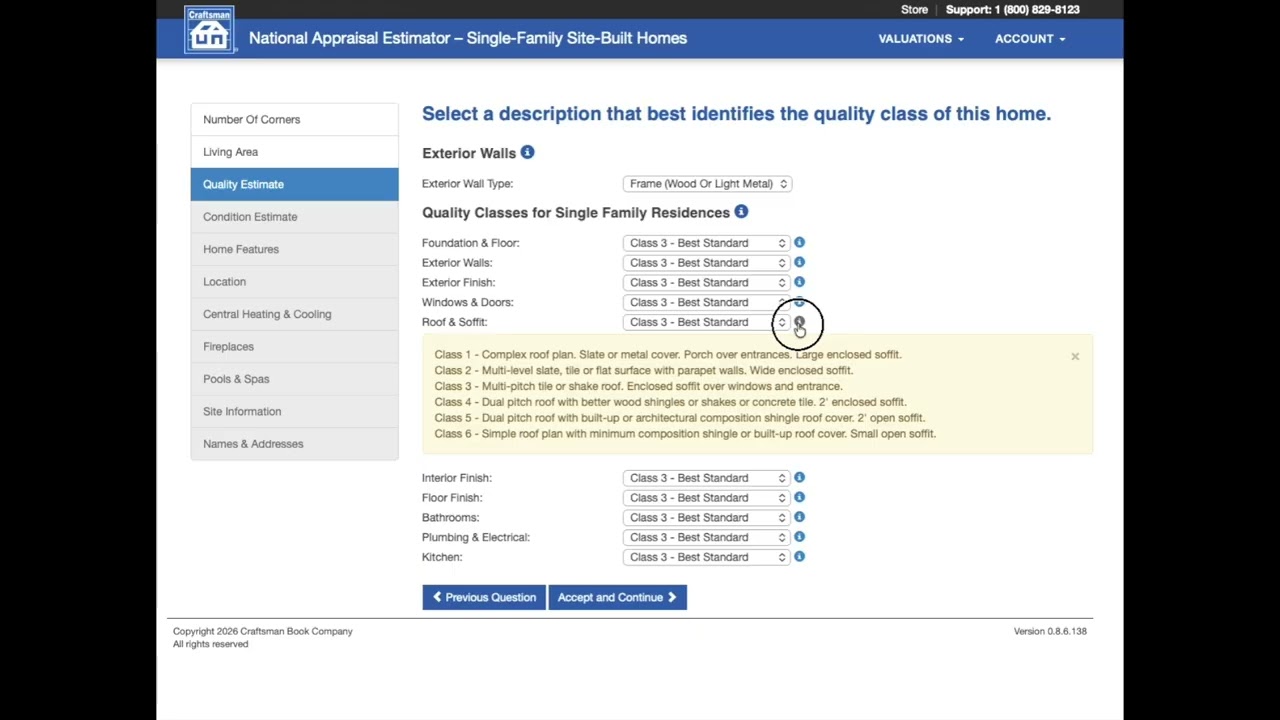The width and height of the screenshot is (1280, 720).
Task: Open Roof & Soffit class dropdown
Action: (707, 322)
